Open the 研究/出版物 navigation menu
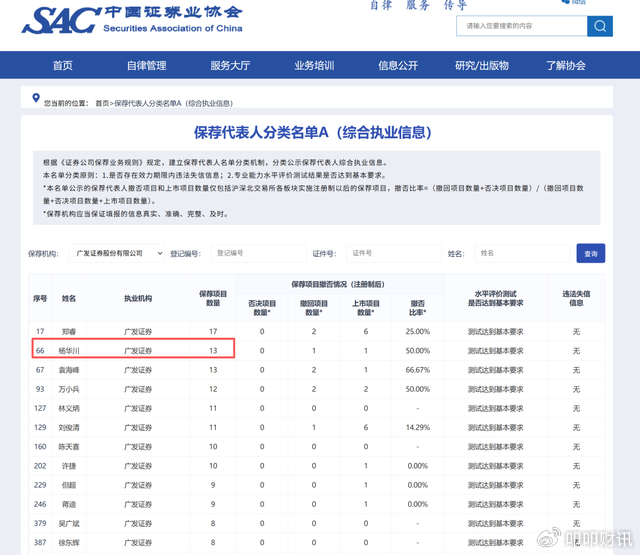This screenshot has width=640, height=555. pyautogui.click(x=482, y=65)
